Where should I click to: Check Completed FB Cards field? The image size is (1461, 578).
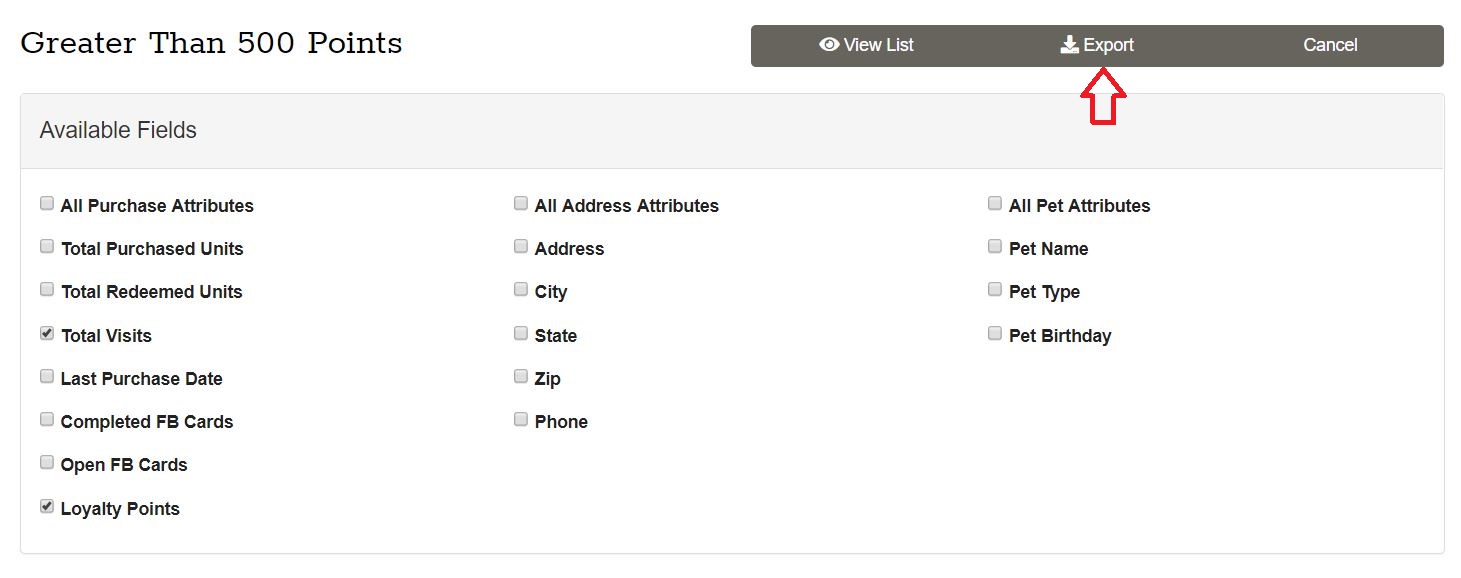[47, 420]
